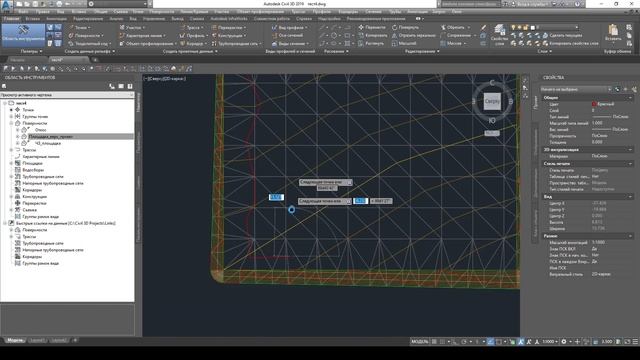Collapse the Стиль печати properties section

tap(630, 164)
